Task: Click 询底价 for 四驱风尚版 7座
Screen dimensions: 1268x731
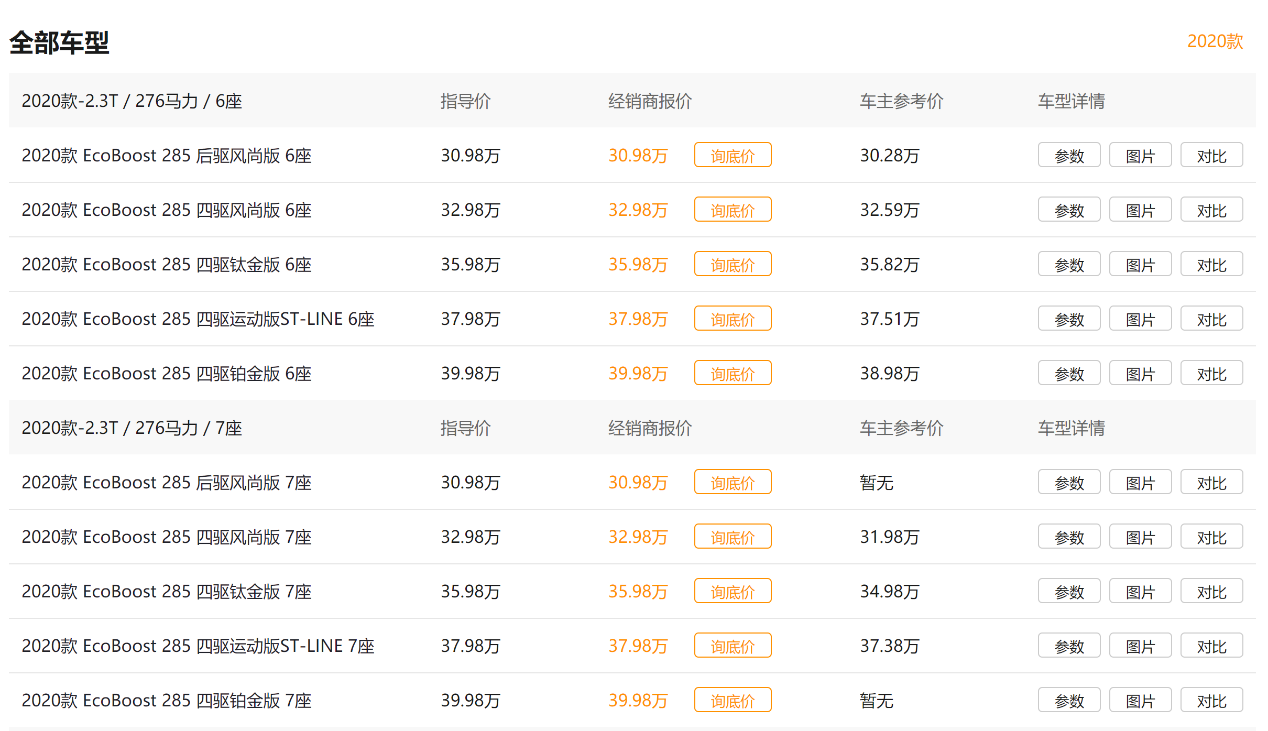Action: pyautogui.click(x=733, y=537)
